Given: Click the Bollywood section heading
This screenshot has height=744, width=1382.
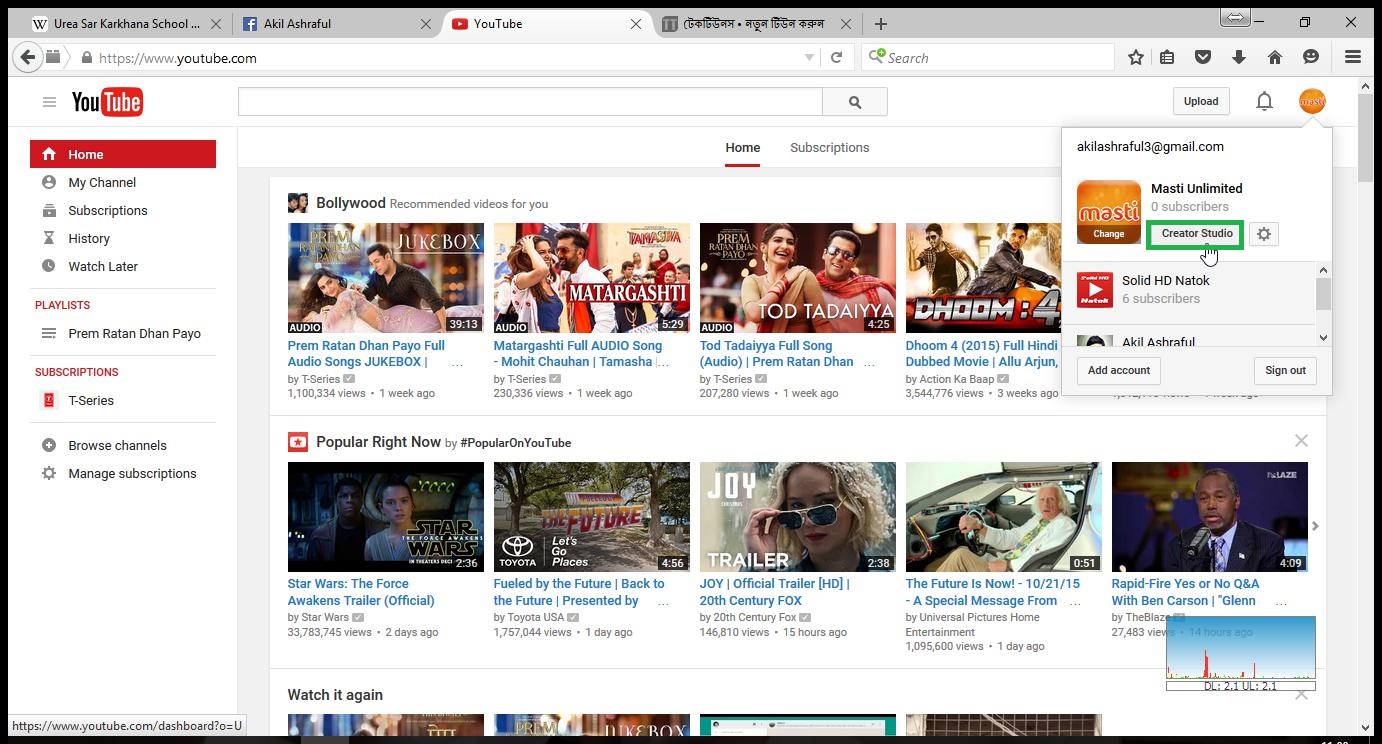Looking at the screenshot, I should [351, 203].
